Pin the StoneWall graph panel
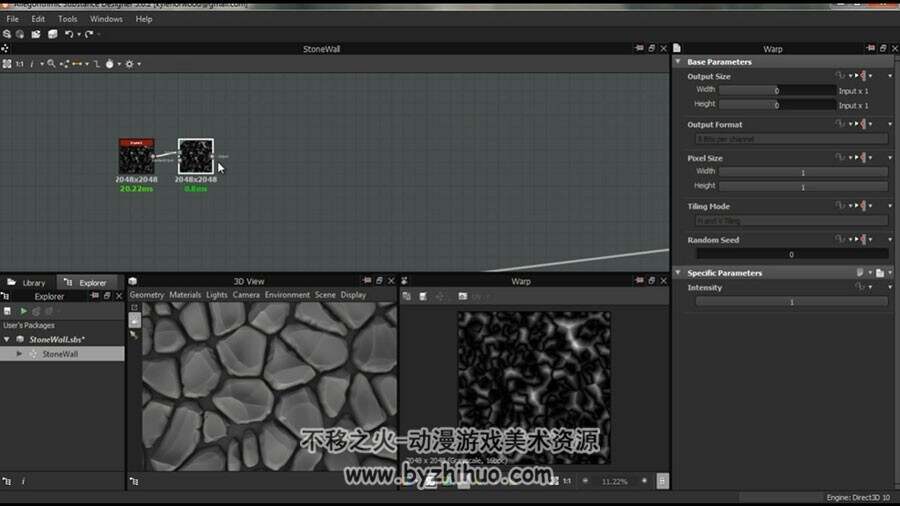 639,48
